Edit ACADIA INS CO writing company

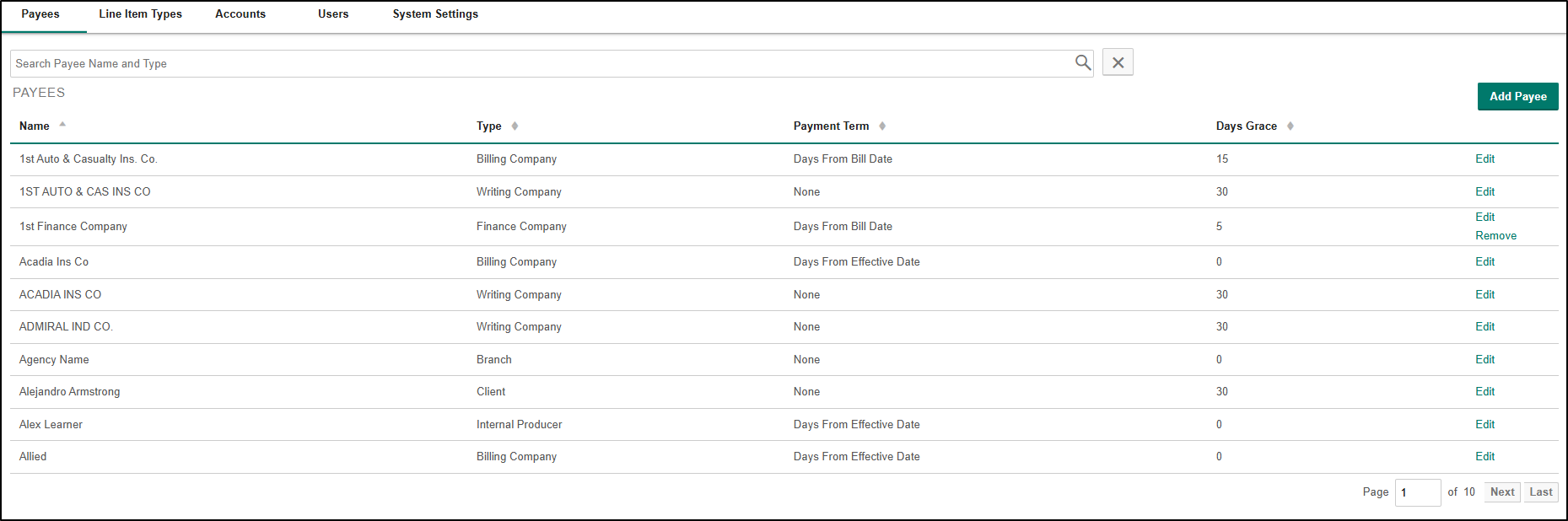1484,294
